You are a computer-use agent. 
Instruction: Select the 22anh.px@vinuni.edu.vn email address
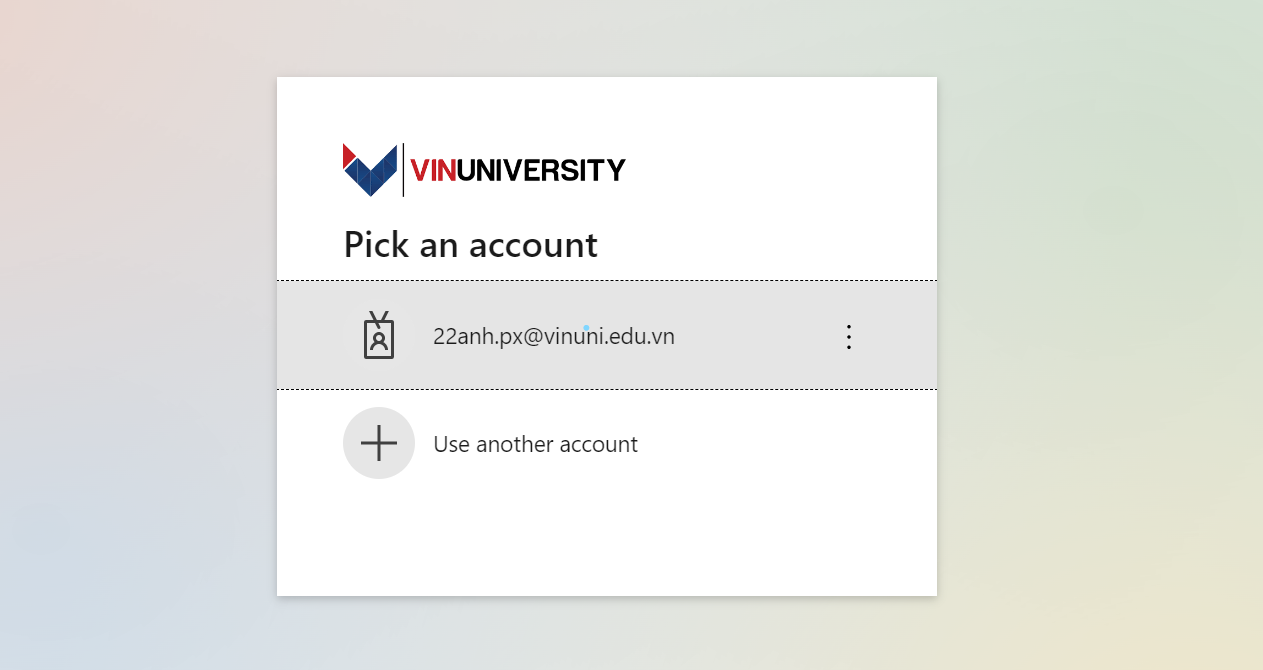(x=553, y=337)
